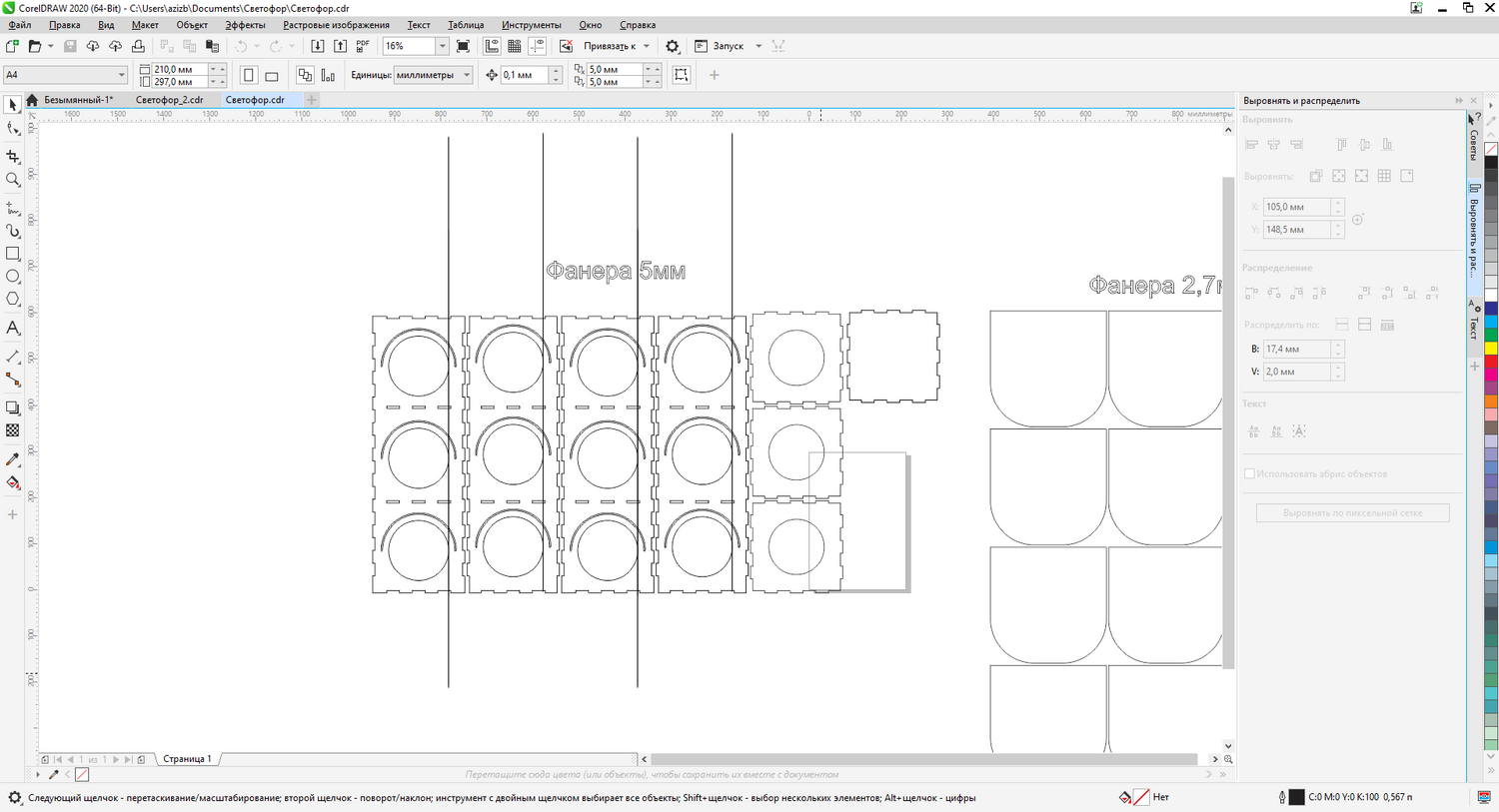Click the Страница 1 page tab
The width and height of the screenshot is (1499, 812).
[x=187, y=759]
